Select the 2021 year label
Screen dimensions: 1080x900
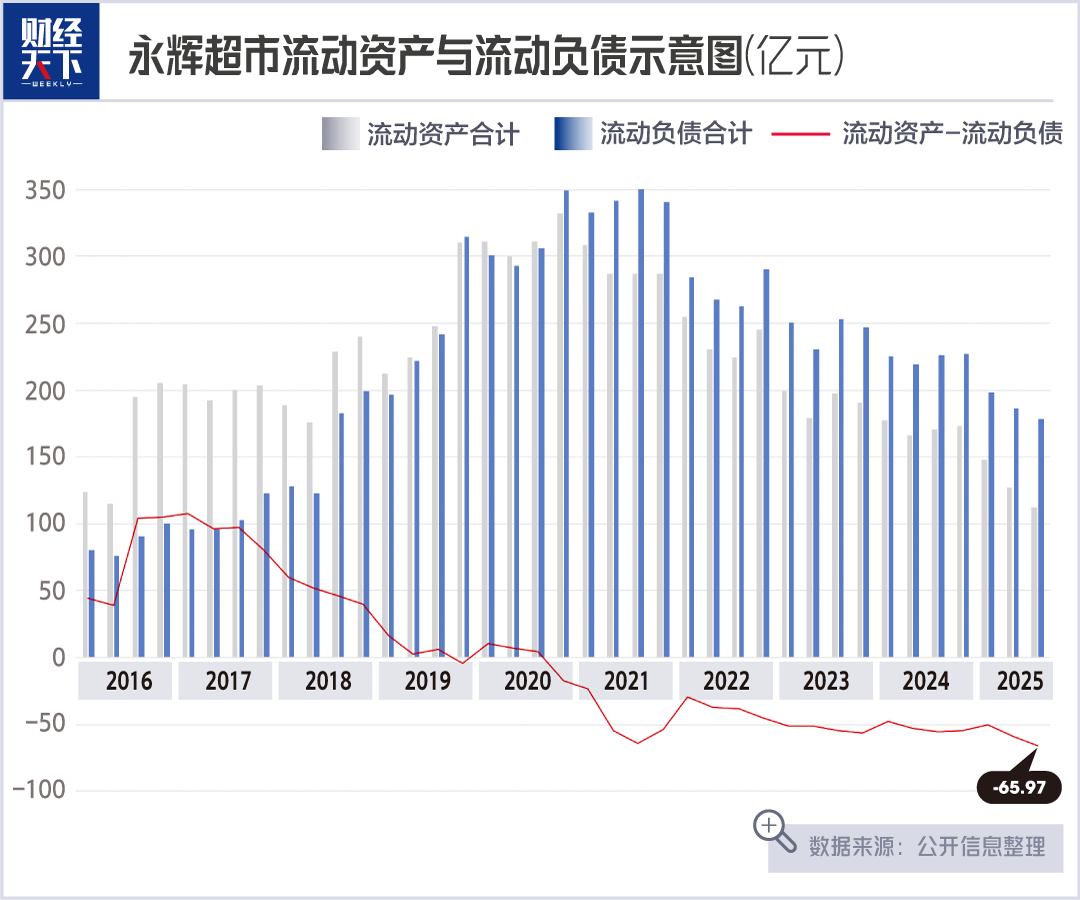click(626, 681)
